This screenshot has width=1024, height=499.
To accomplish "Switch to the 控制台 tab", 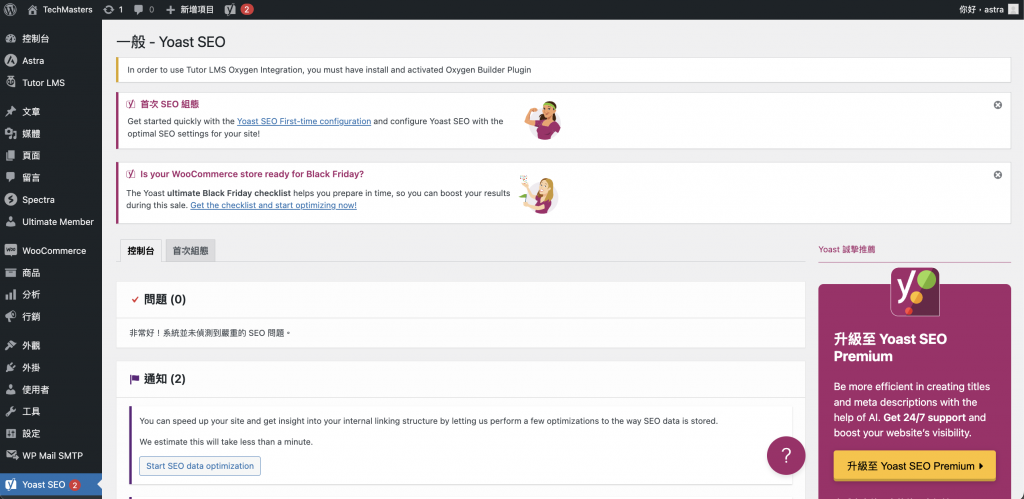I will coord(141,251).
